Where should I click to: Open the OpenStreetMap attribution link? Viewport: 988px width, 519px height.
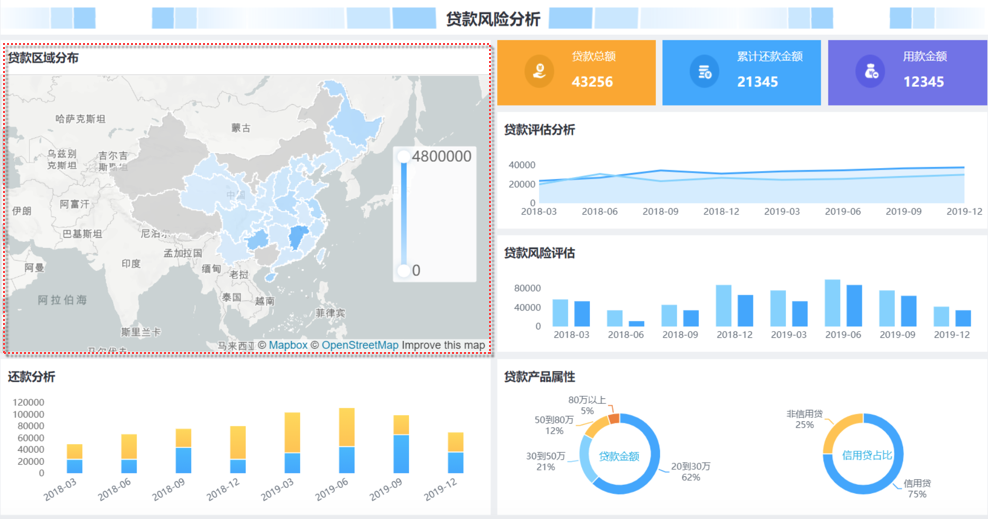pyautogui.click(x=360, y=345)
